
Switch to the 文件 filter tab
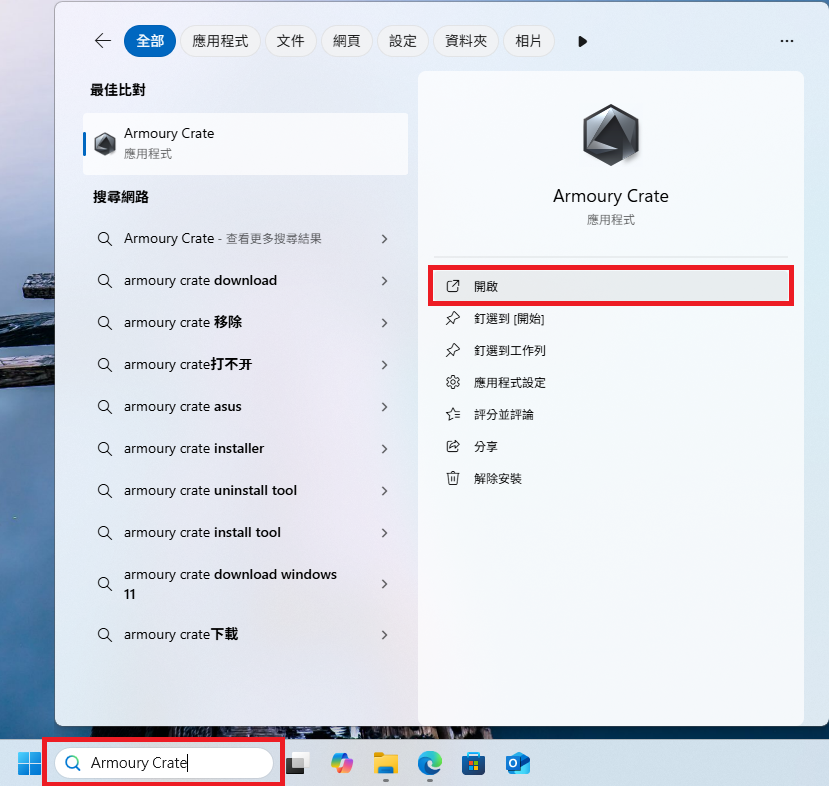tap(290, 41)
